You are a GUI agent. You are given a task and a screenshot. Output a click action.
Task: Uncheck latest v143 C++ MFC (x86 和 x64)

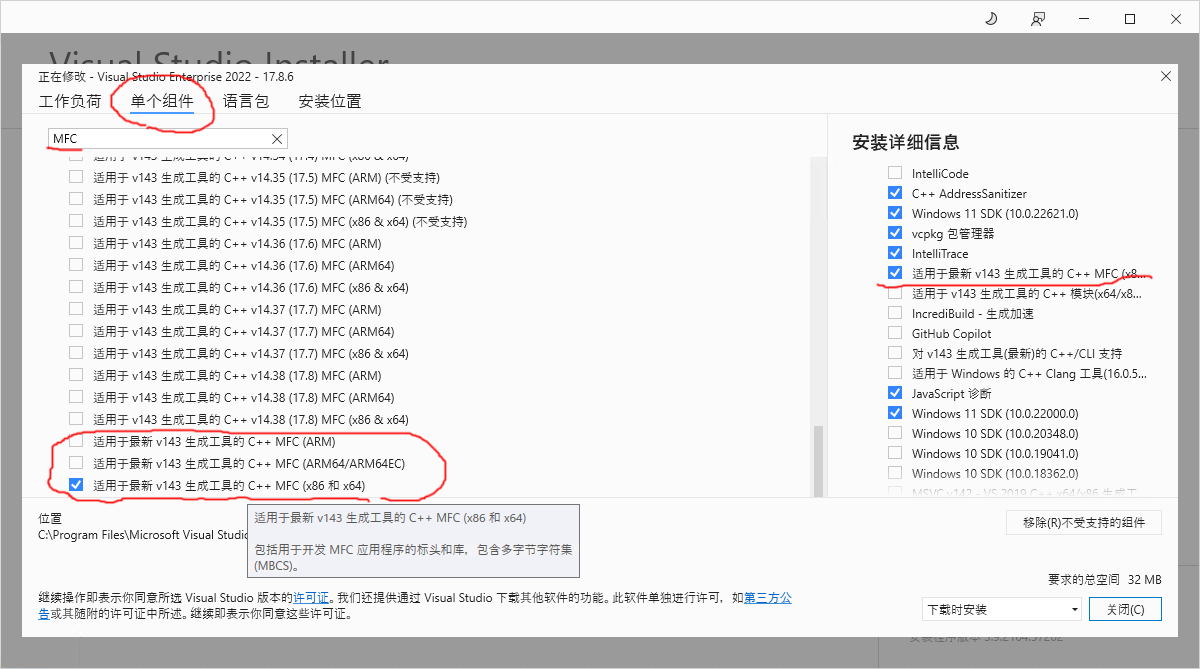tap(76, 486)
